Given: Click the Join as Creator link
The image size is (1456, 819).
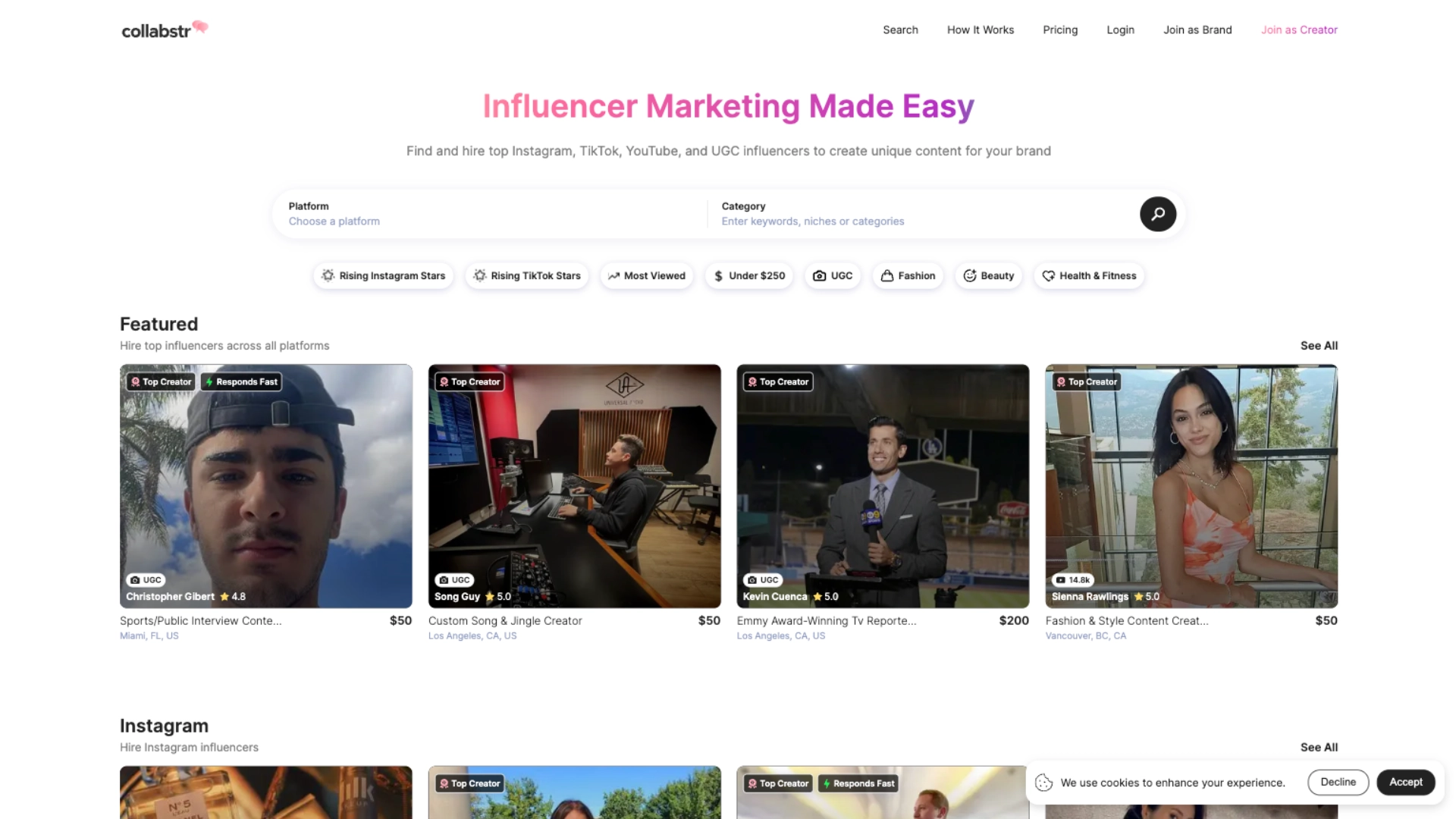Looking at the screenshot, I should coord(1298,30).
